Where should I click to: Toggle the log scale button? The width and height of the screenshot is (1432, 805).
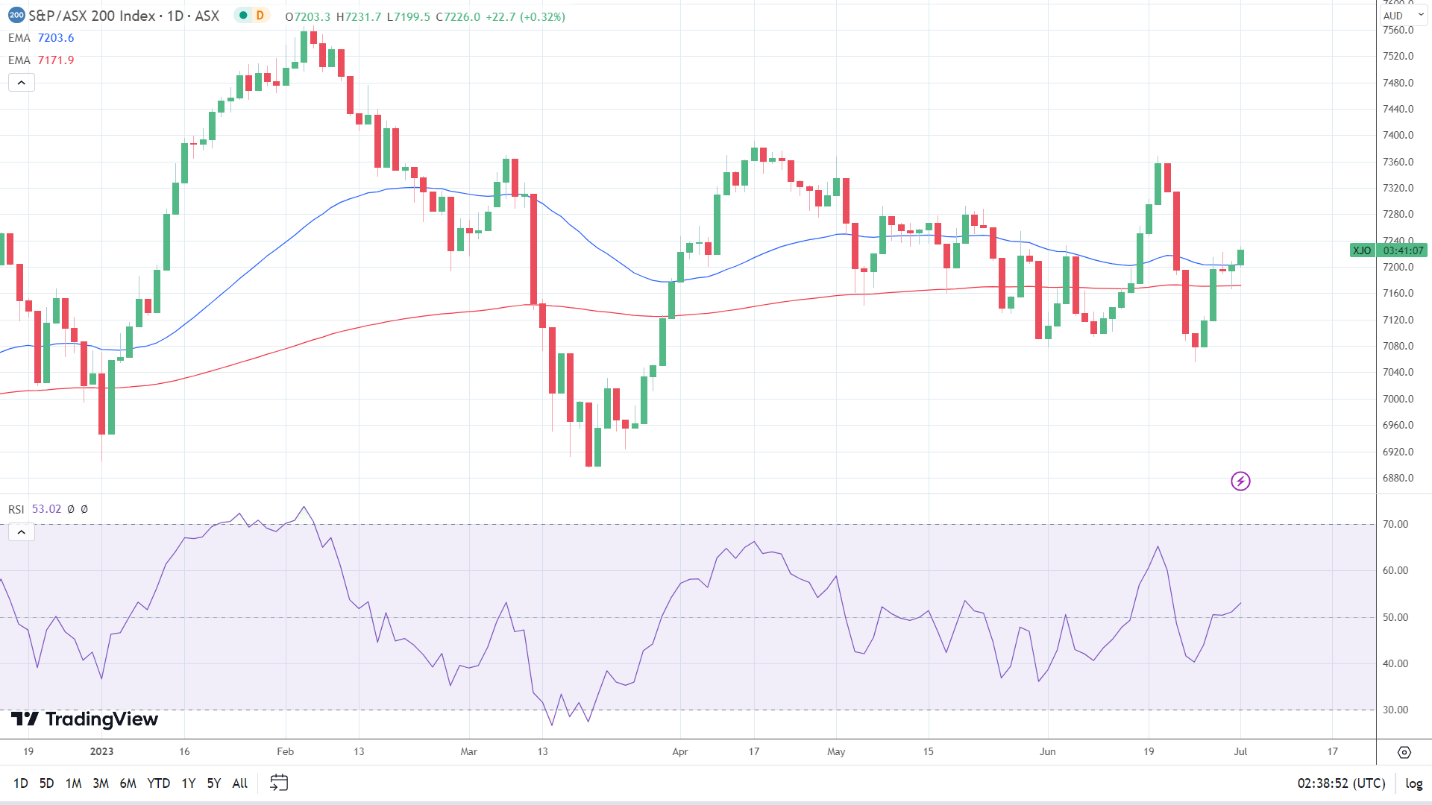click(x=1414, y=783)
